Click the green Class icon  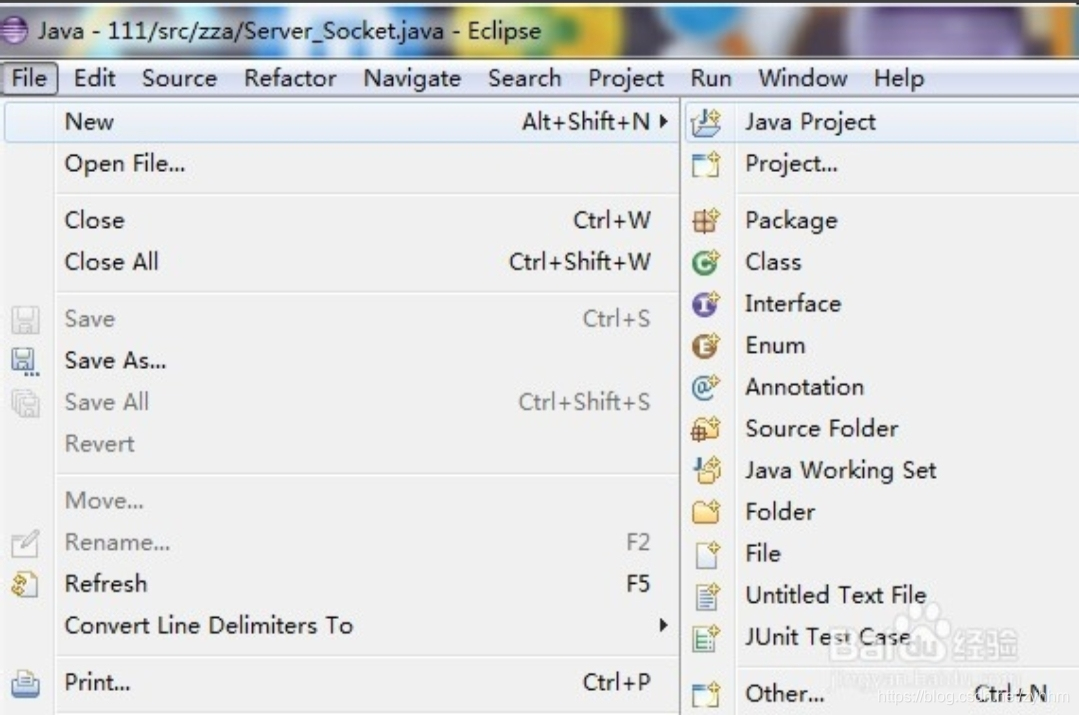705,262
